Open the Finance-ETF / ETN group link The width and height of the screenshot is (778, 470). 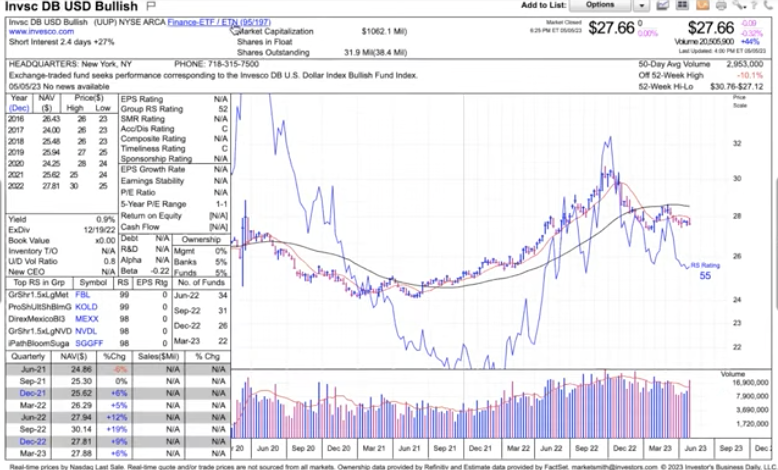pos(217,21)
